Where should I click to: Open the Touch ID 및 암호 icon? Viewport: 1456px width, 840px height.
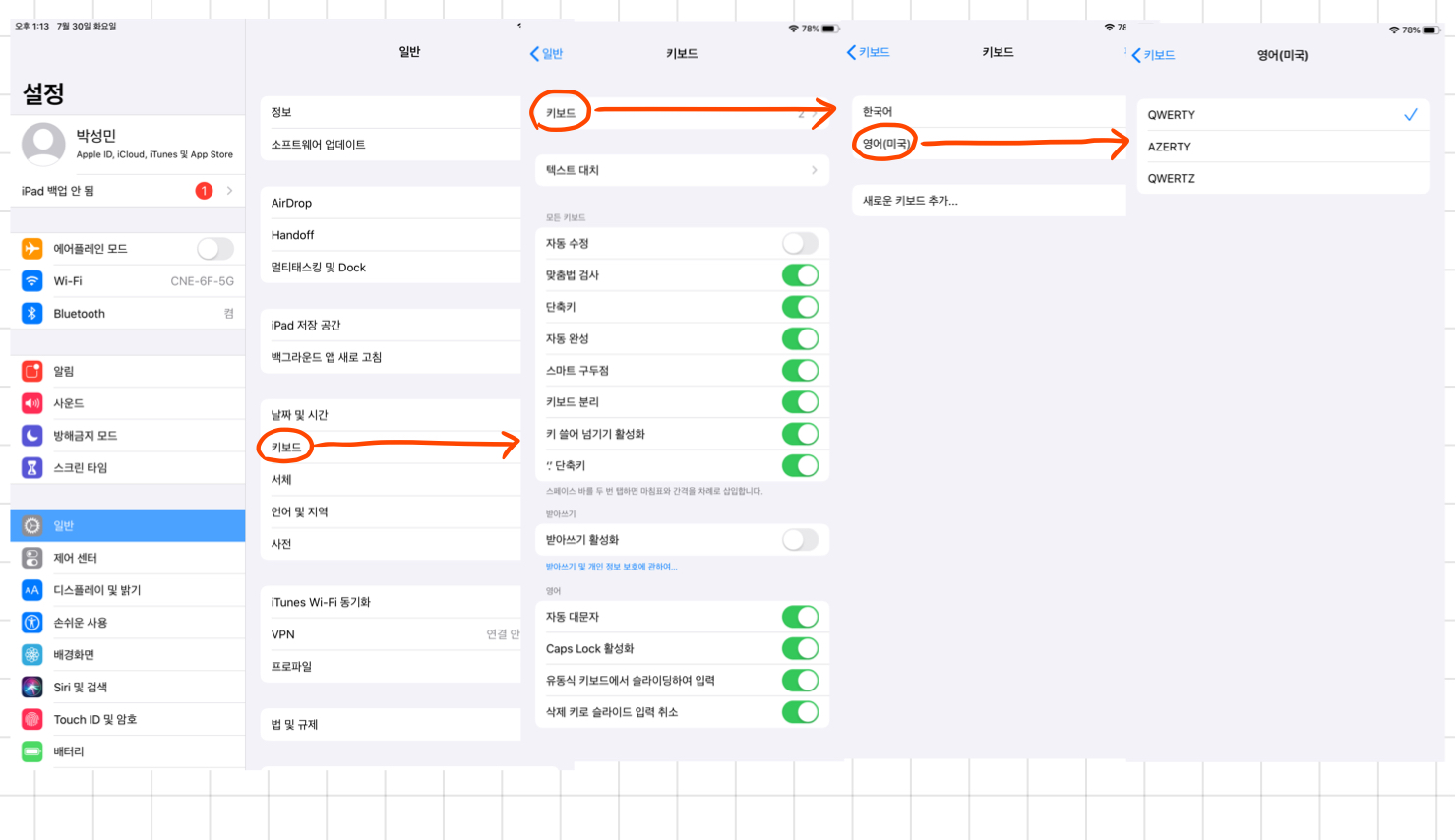tap(32, 719)
